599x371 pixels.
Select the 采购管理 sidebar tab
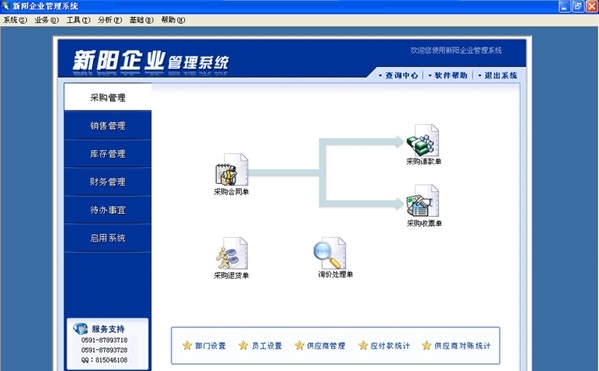[x=108, y=97]
